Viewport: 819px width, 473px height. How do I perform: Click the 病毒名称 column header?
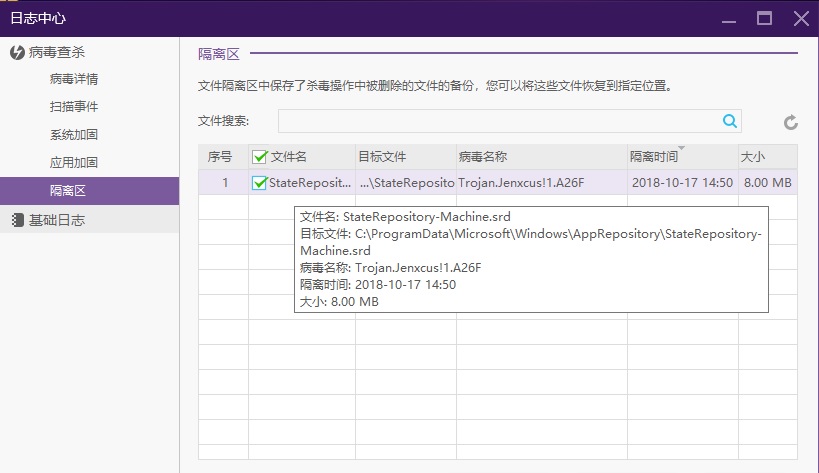tap(542, 157)
